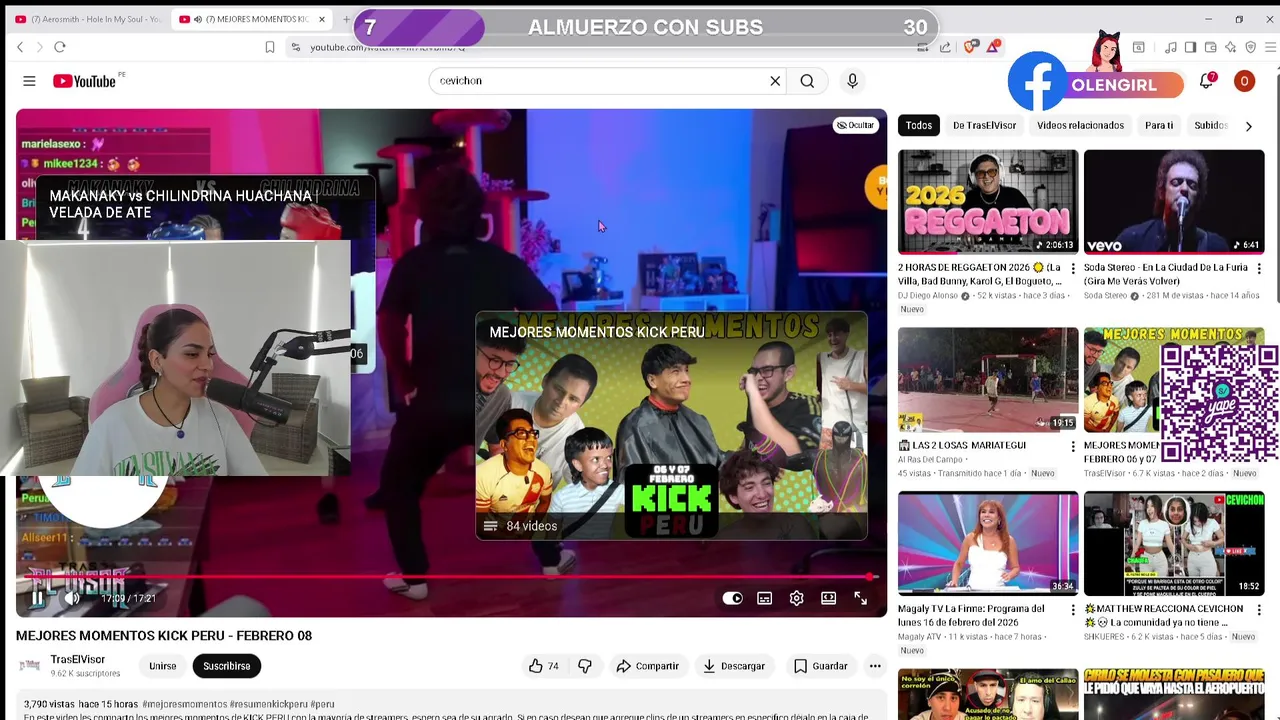
Task: Show more chips with the right chevron
Action: [1248, 126]
